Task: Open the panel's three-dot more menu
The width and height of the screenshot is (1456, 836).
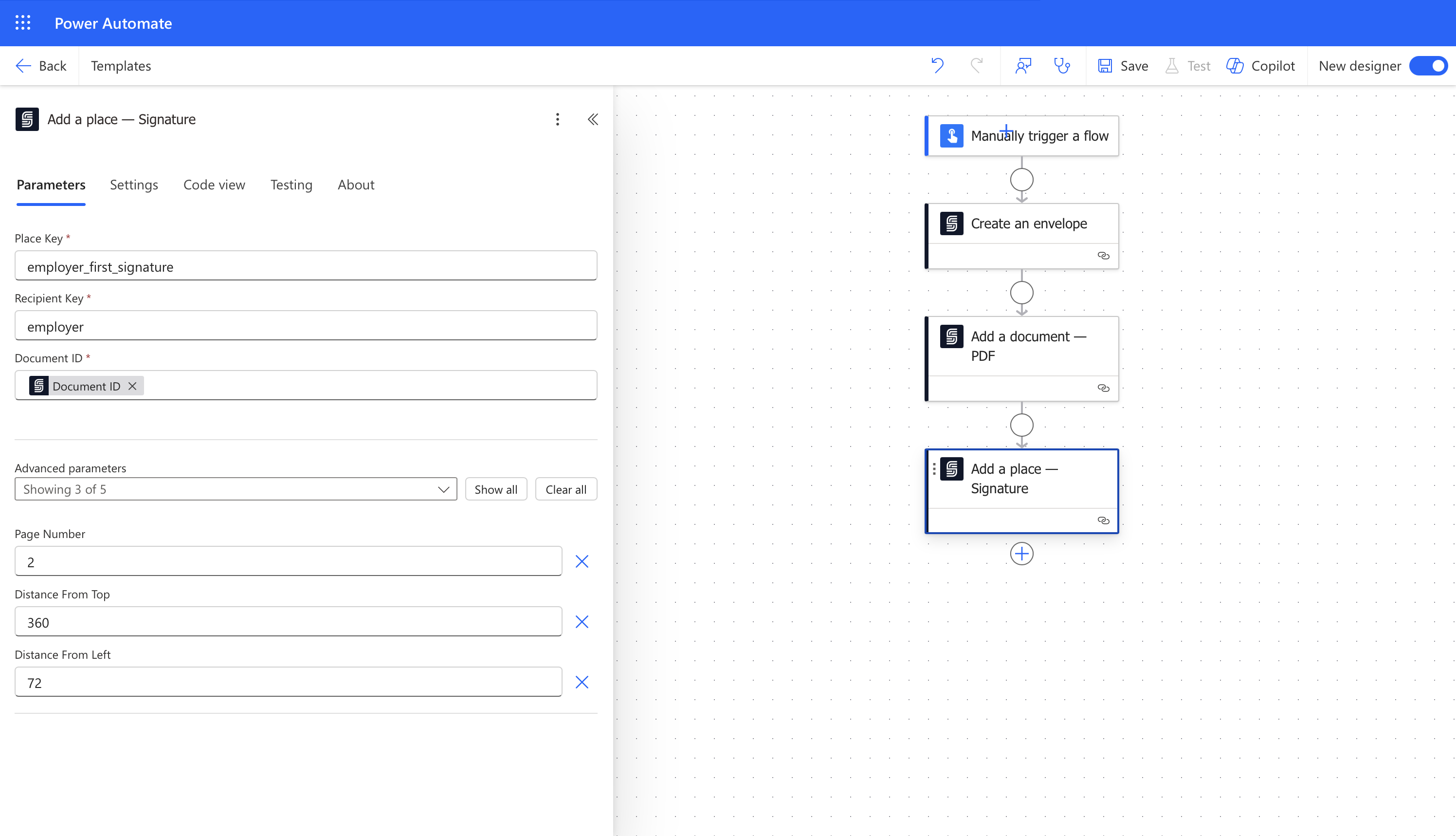Action: pos(558,119)
